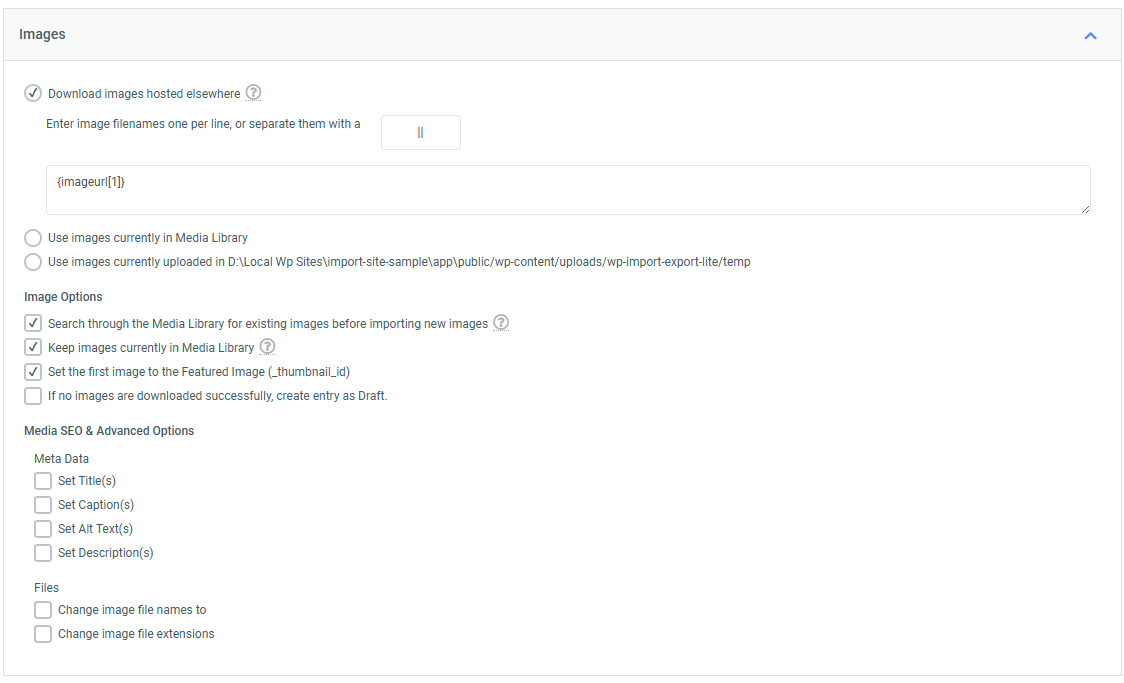Enable create entry as Draft if no images
Viewport: 1124px width, 683px height.
(x=33, y=395)
